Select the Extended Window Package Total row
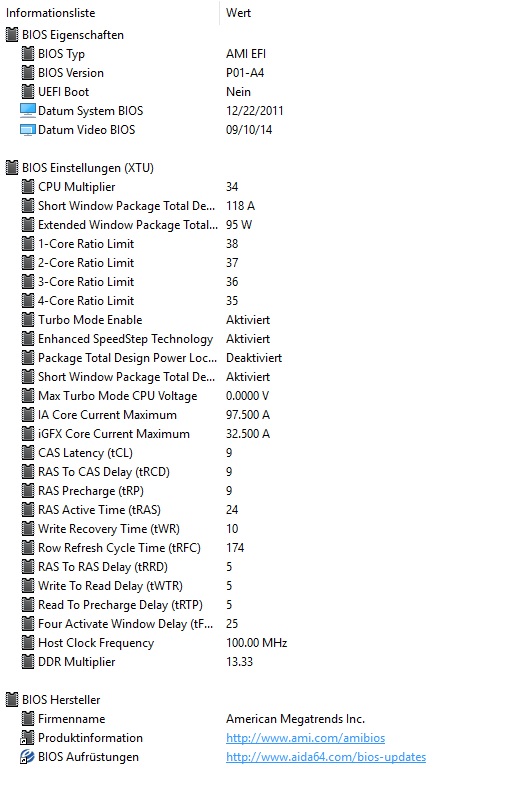Screen dimensions: 509x800 coord(128,224)
